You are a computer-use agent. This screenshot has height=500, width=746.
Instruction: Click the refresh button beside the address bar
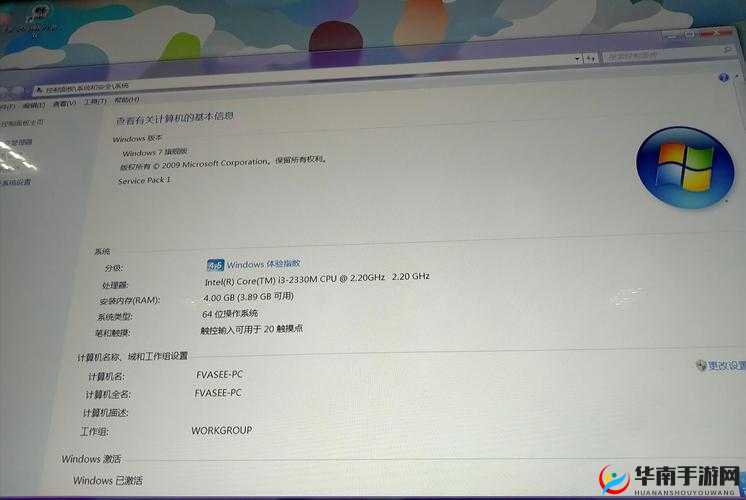[590, 59]
